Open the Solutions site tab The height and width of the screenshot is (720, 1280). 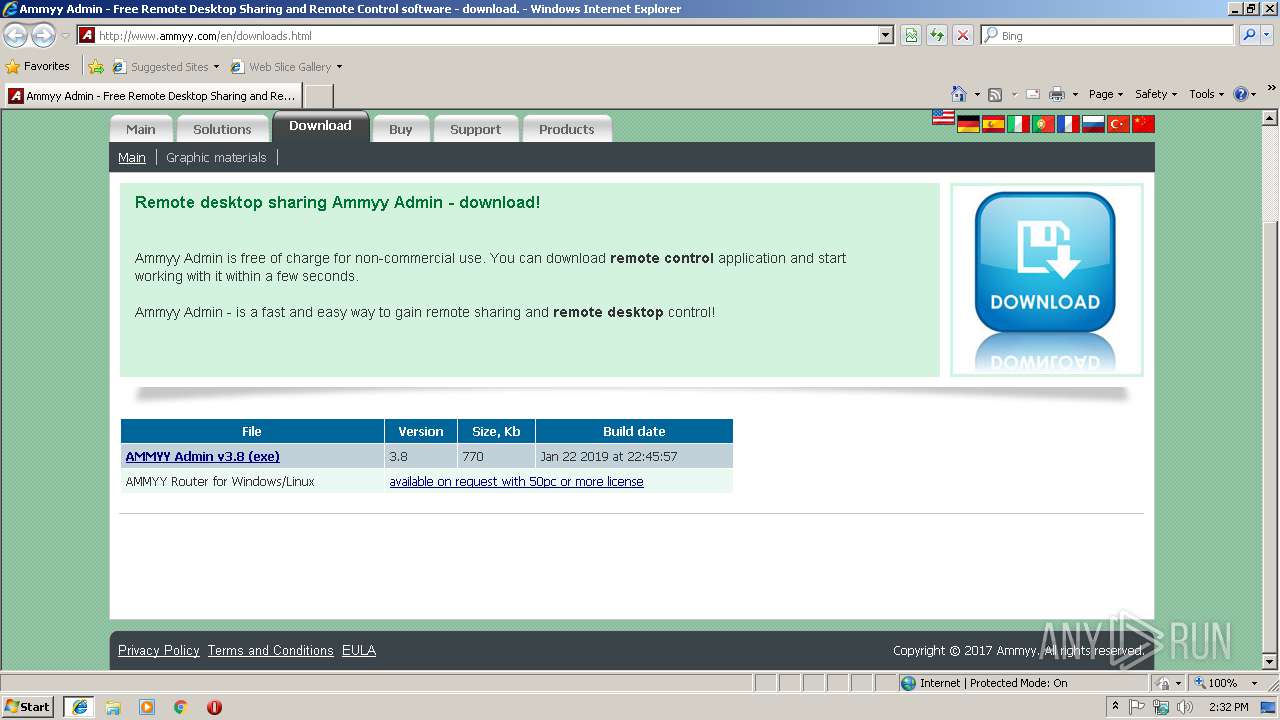point(222,129)
